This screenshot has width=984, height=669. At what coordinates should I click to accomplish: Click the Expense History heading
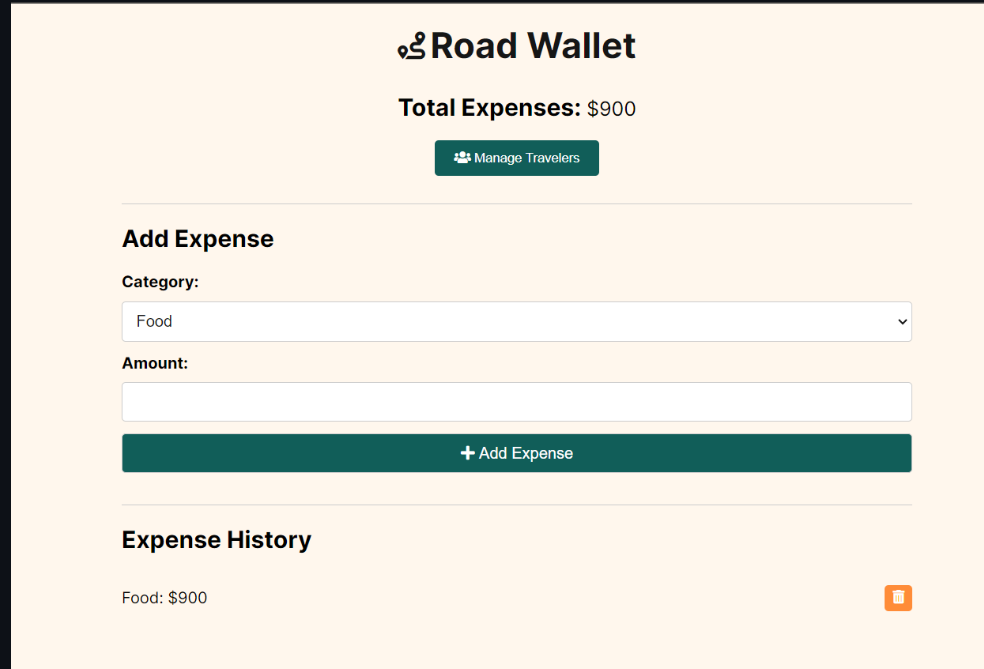click(216, 540)
